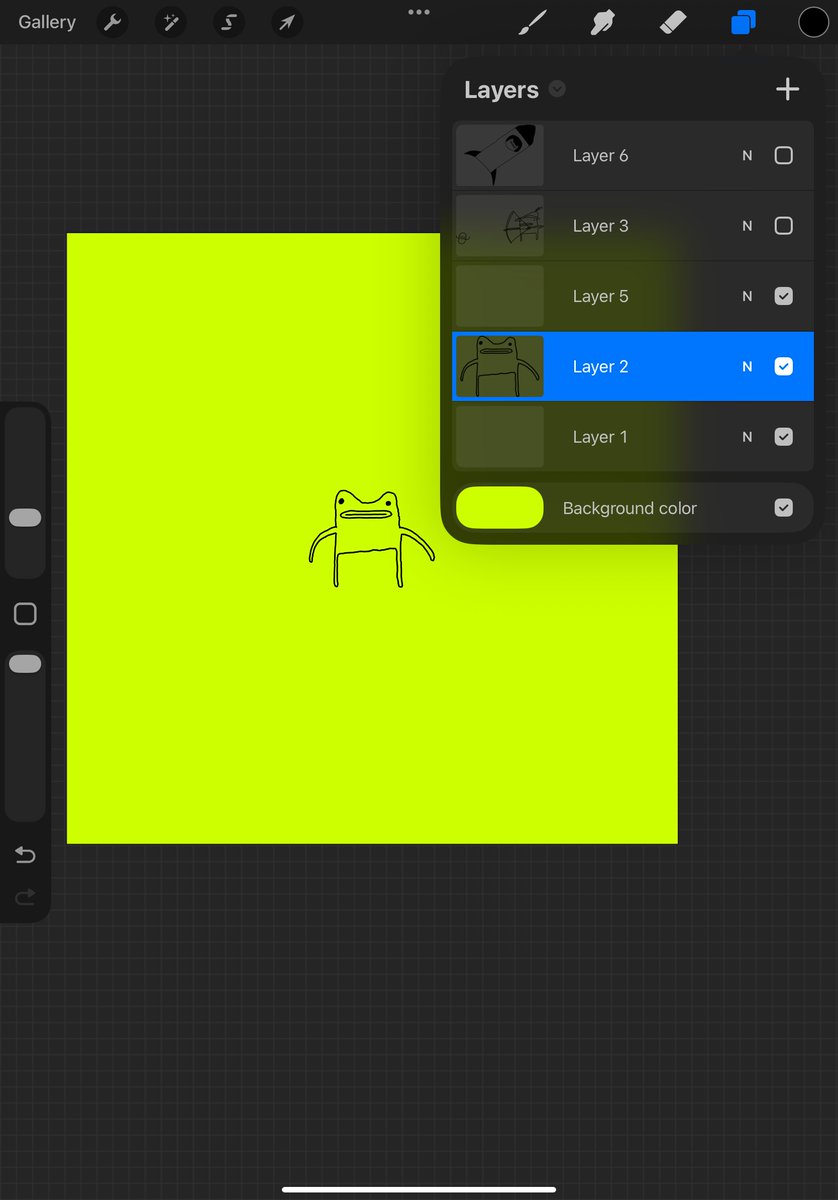Image resolution: width=838 pixels, height=1200 pixels.
Task: Tap the Background color yellow swatch
Action: click(x=500, y=508)
